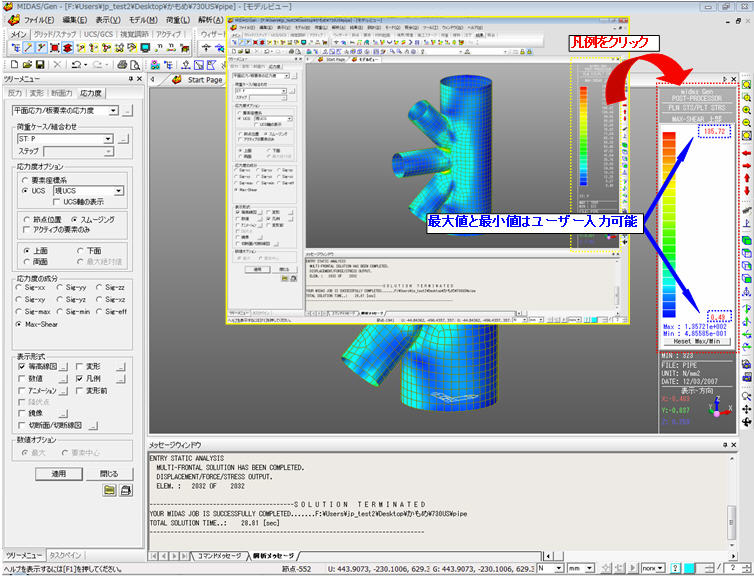This screenshot has height=578, width=754.
Task: Pan view down with red down arrow
Action: coord(746,190)
